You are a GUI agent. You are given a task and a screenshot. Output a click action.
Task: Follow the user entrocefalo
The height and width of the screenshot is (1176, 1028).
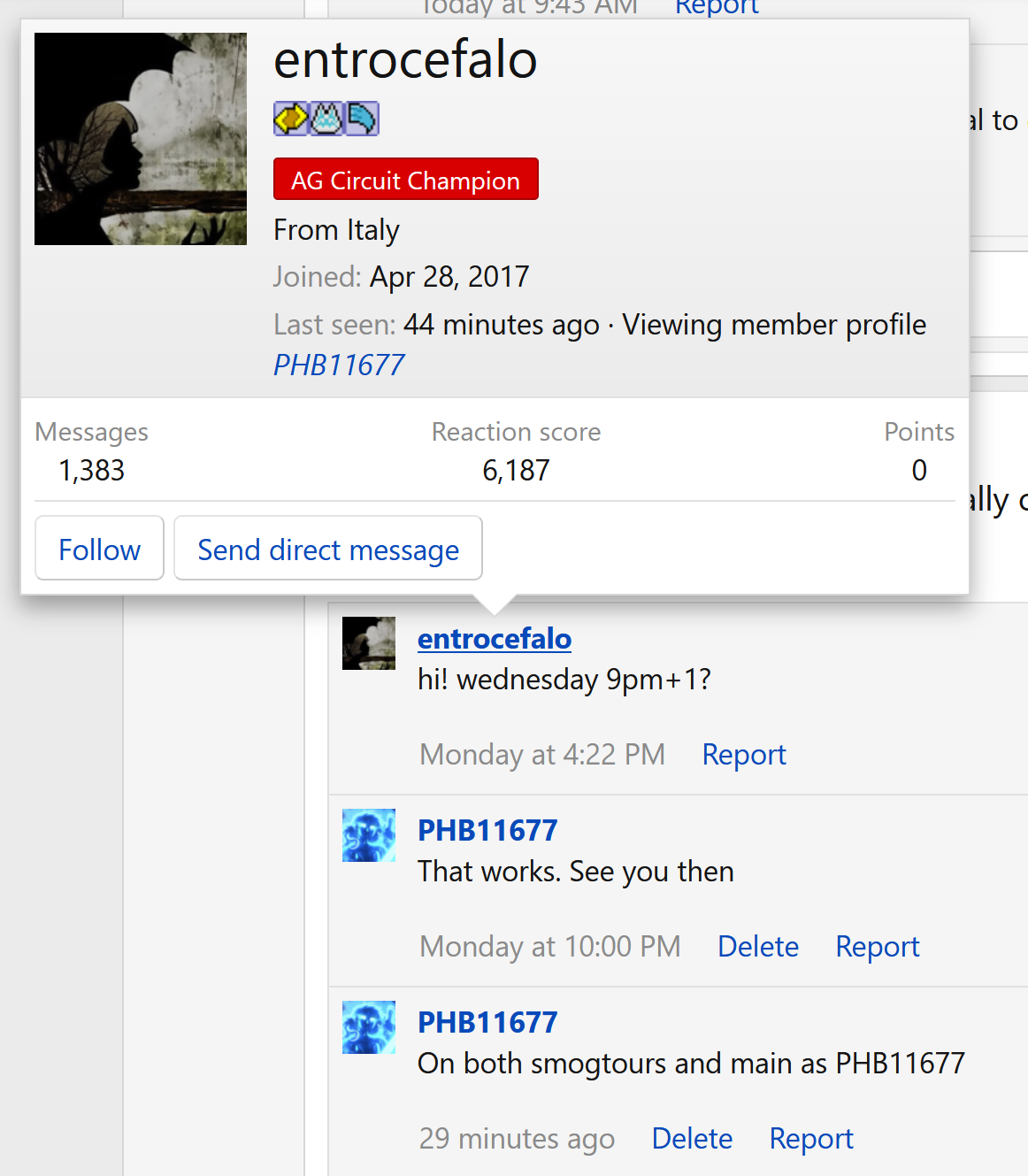click(x=99, y=549)
